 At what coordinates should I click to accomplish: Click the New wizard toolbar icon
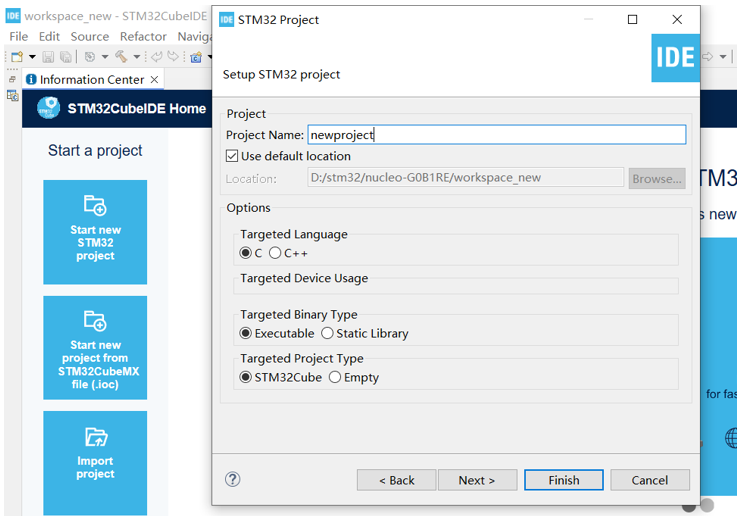coord(17,57)
